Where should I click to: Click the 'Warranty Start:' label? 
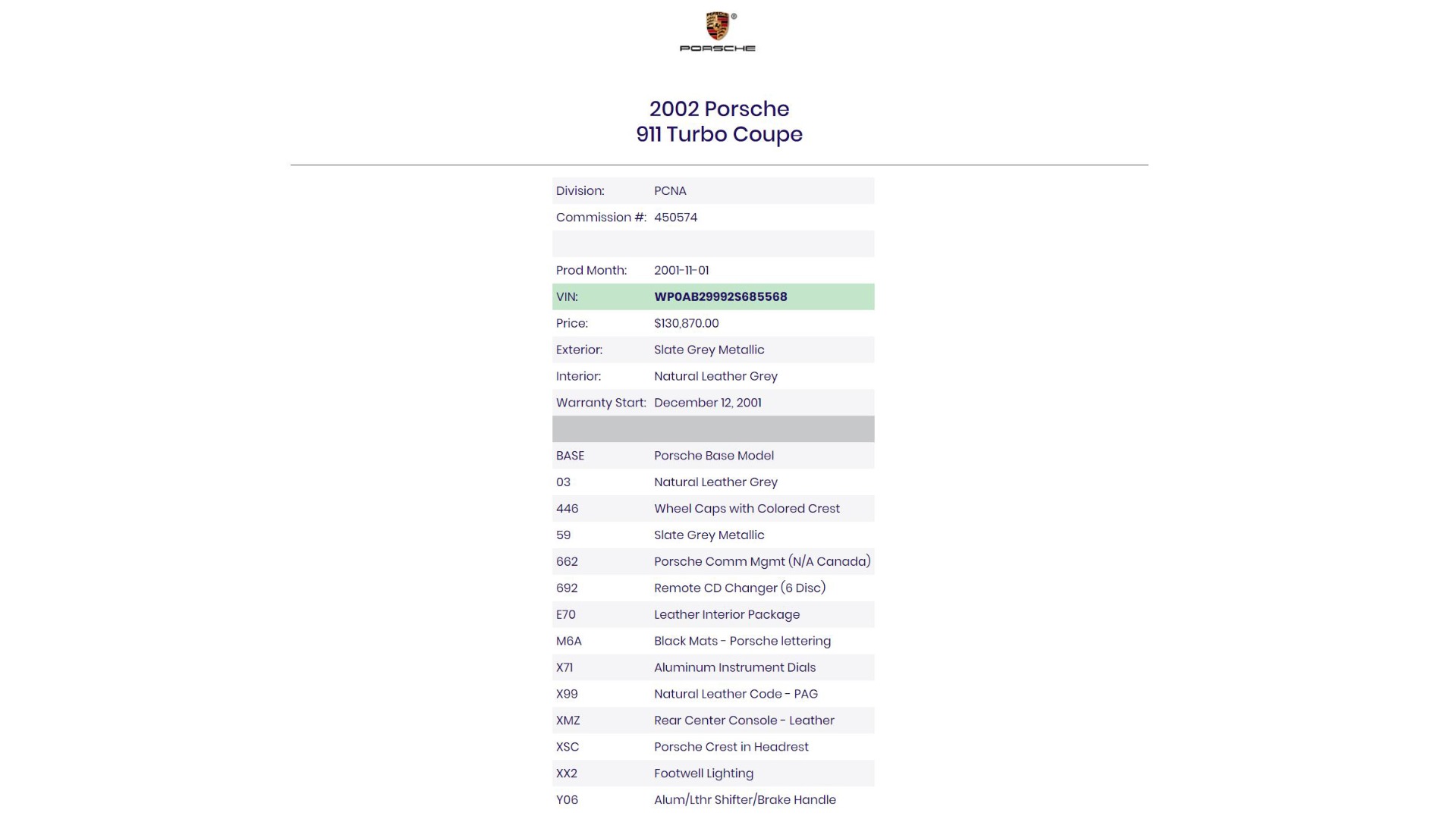[601, 403]
